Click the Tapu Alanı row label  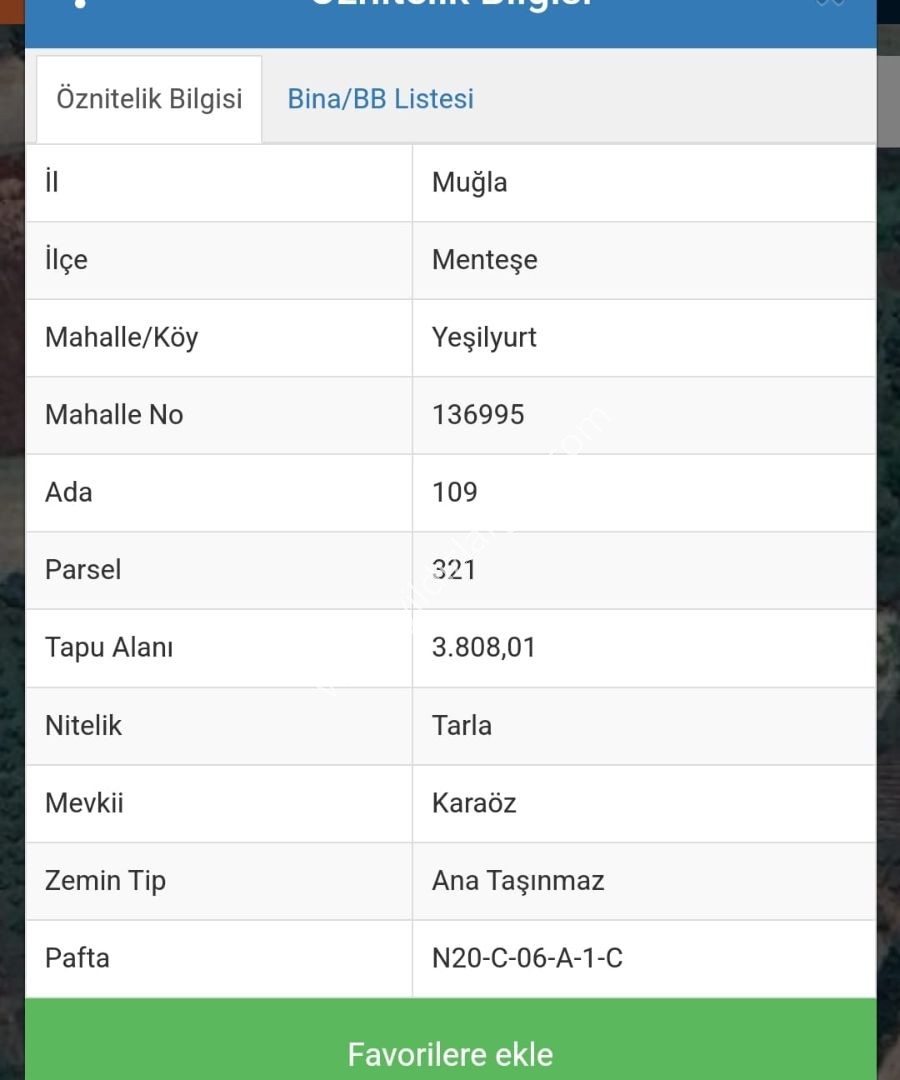click(x=109, y=648)
